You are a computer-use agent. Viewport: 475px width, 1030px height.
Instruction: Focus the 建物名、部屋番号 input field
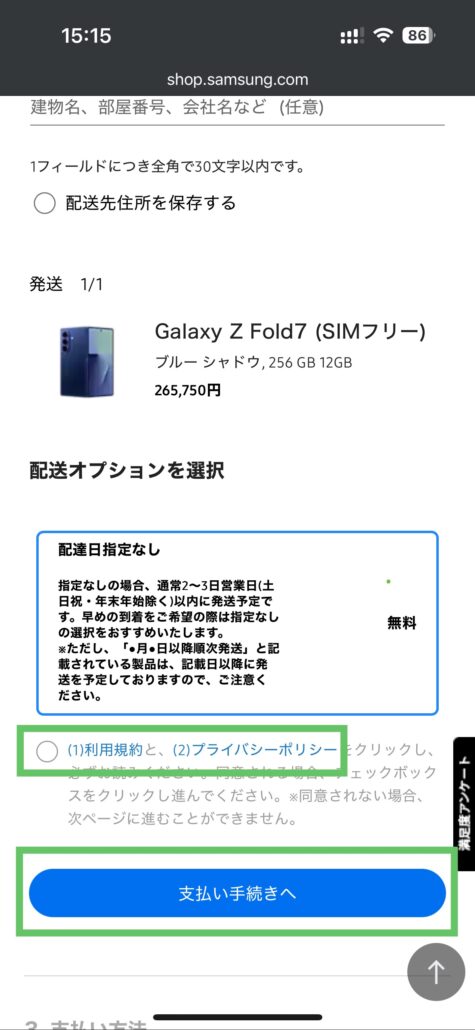coord(237,107)
